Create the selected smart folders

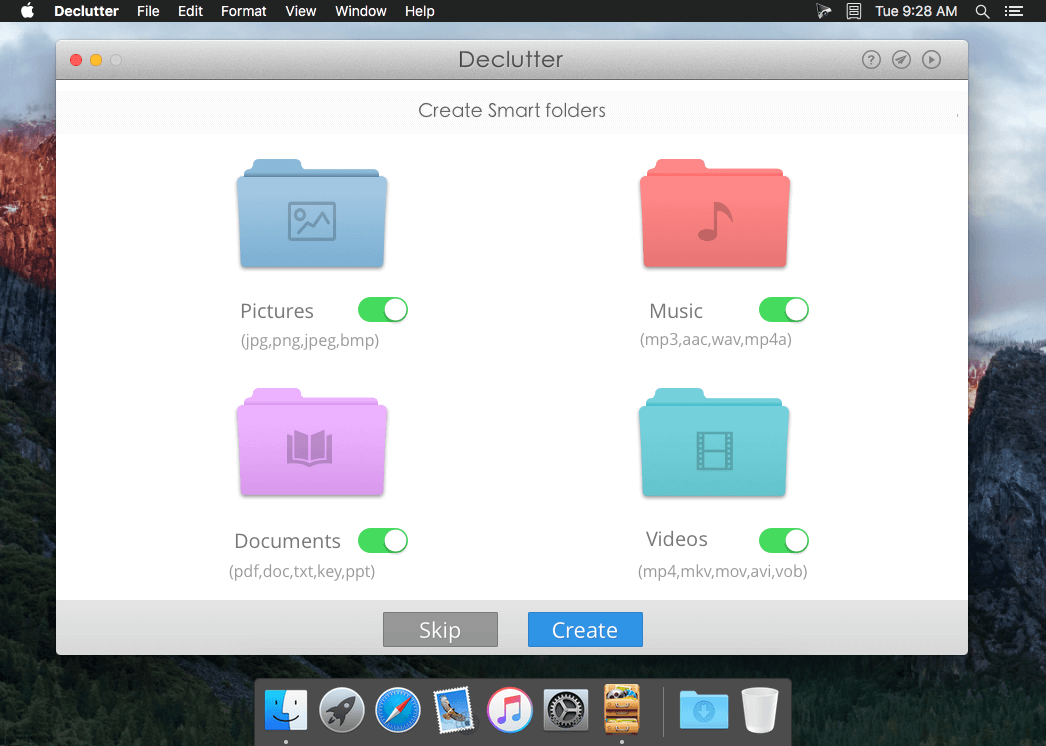tap(585, 629)
